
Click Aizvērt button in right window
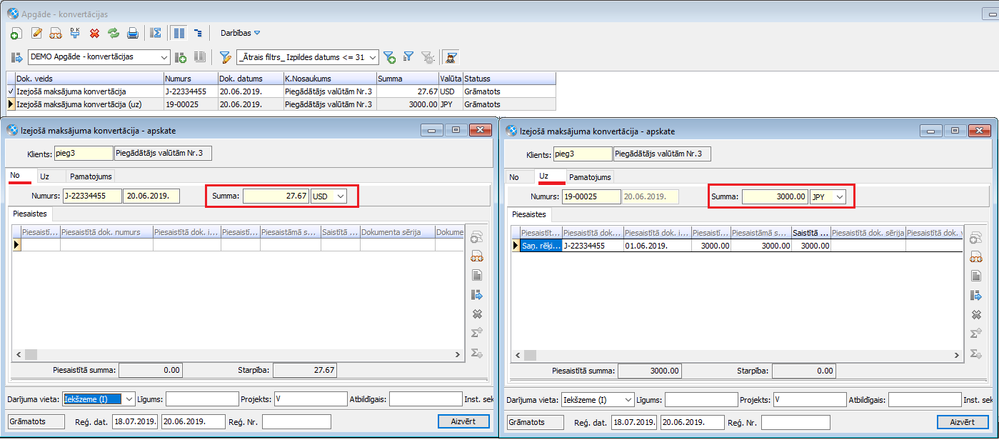pos(963,422)
